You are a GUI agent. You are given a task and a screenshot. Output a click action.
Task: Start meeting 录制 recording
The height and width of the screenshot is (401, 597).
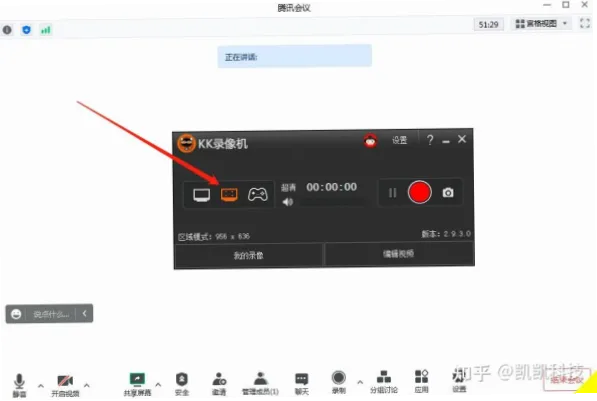click(338, 383)
